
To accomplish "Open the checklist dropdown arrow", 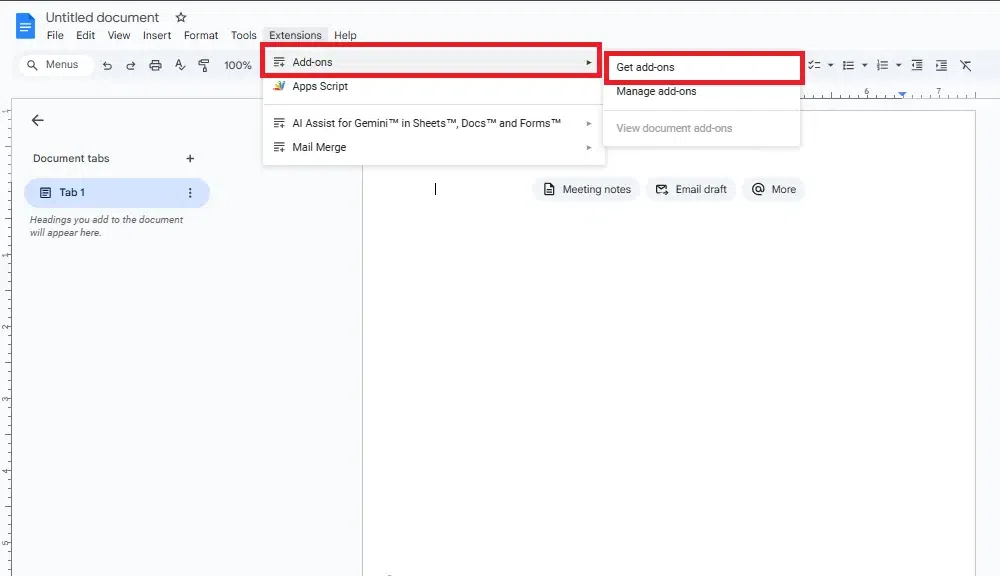I will click(830, 65).
